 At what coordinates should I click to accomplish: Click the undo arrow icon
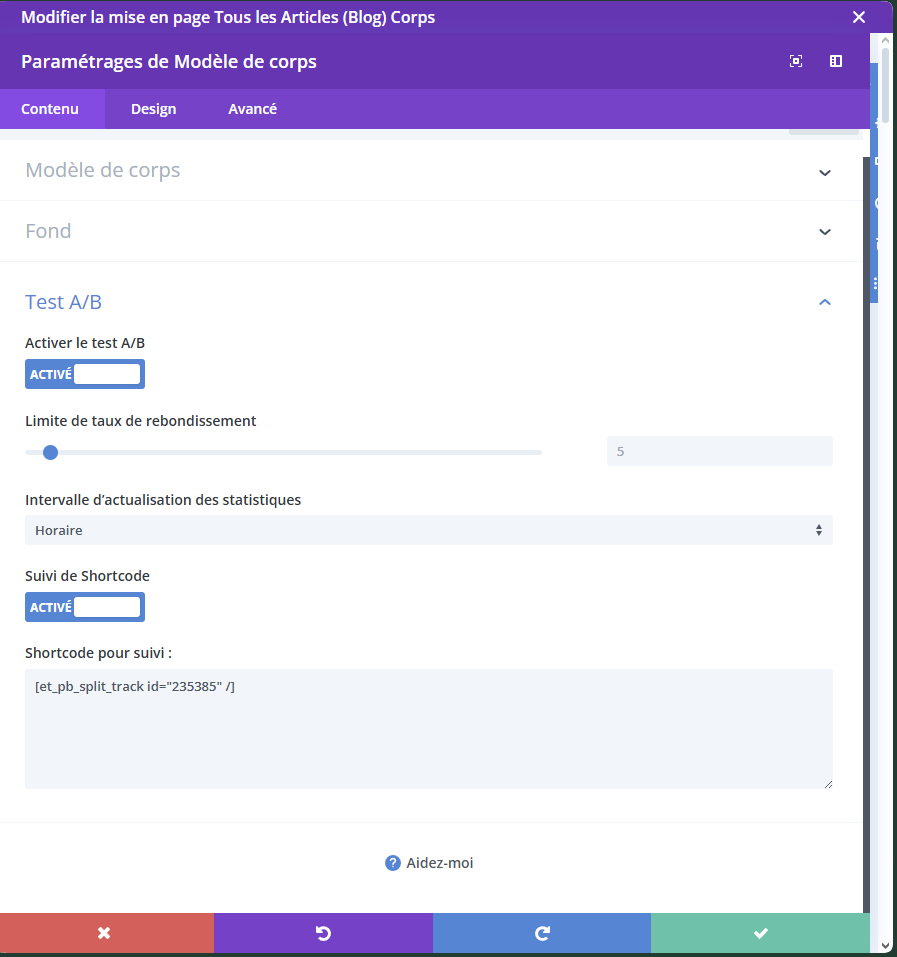(323, 933)
